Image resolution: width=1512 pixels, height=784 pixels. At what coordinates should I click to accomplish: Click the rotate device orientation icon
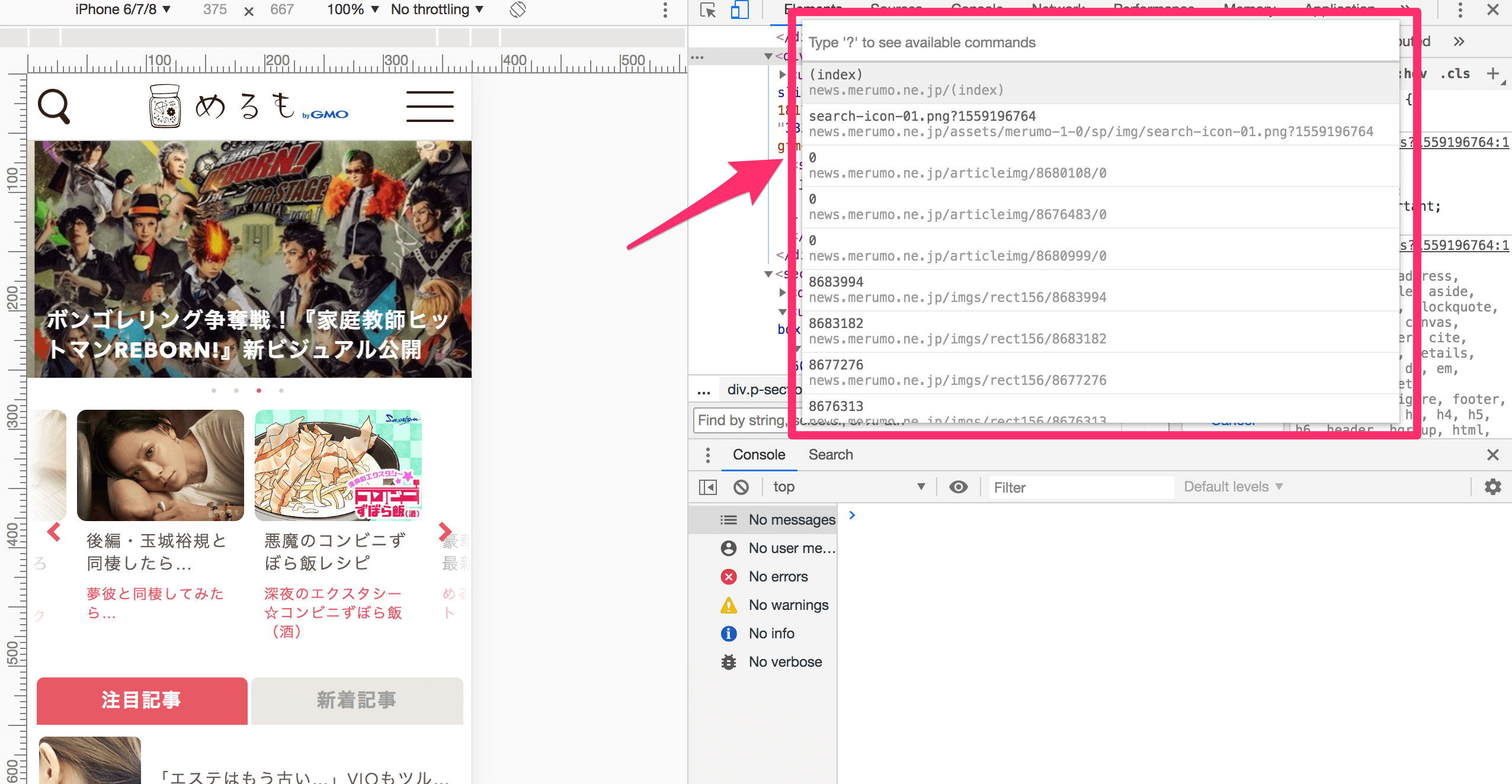[x=517, y=9]
